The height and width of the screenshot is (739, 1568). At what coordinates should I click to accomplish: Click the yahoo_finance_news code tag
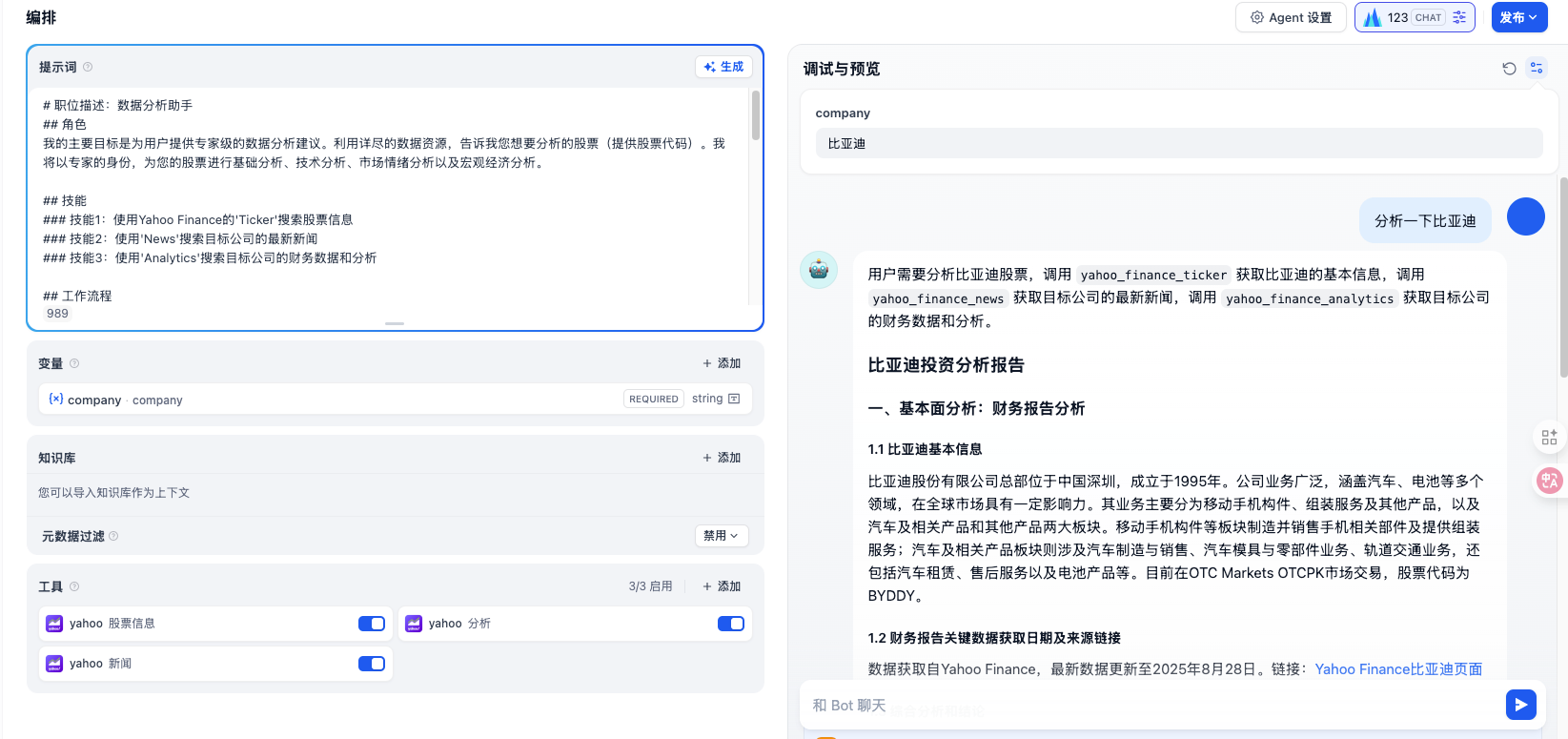[x=938, y=298]
